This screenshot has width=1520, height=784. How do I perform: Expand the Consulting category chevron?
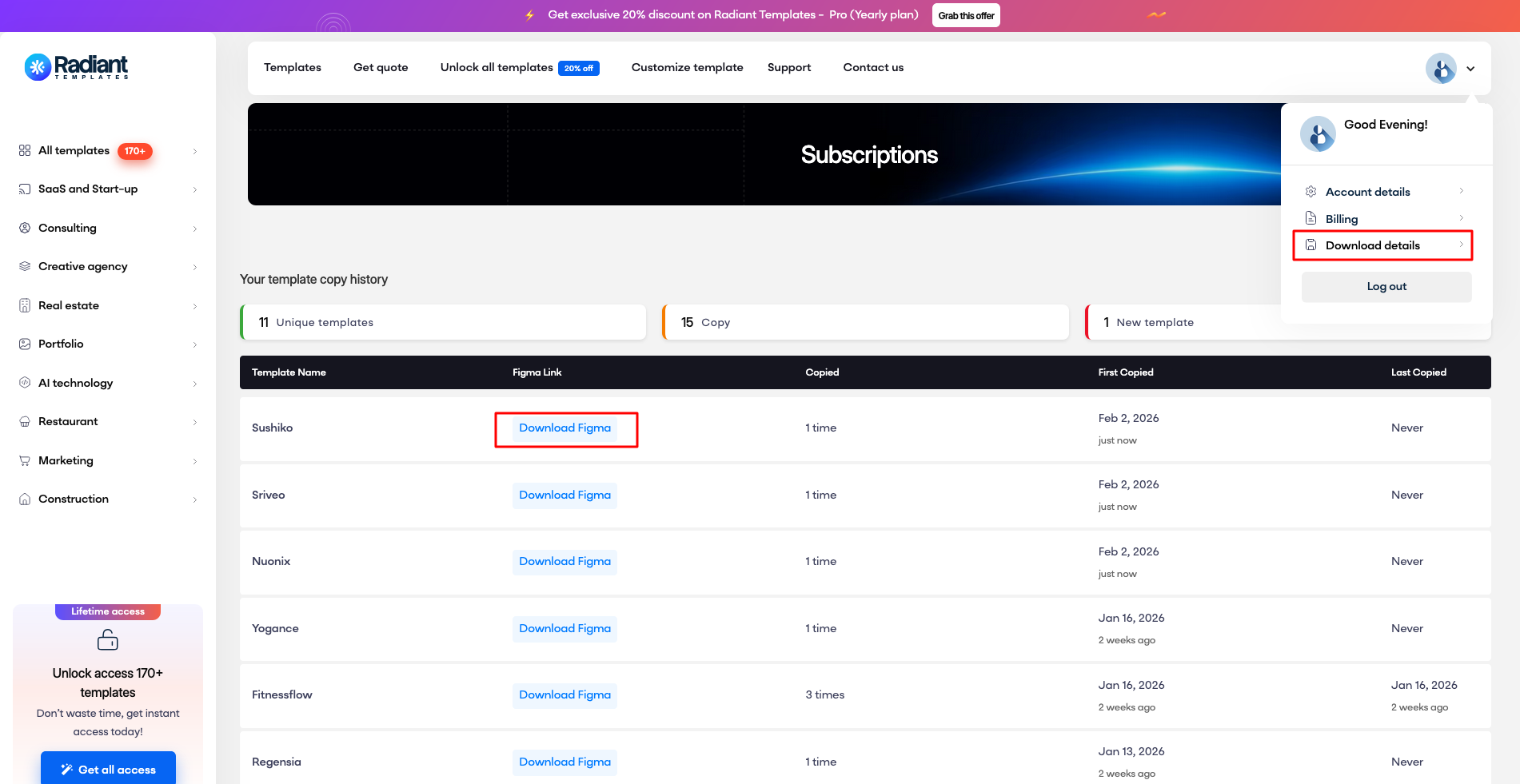tap(194, 229)
